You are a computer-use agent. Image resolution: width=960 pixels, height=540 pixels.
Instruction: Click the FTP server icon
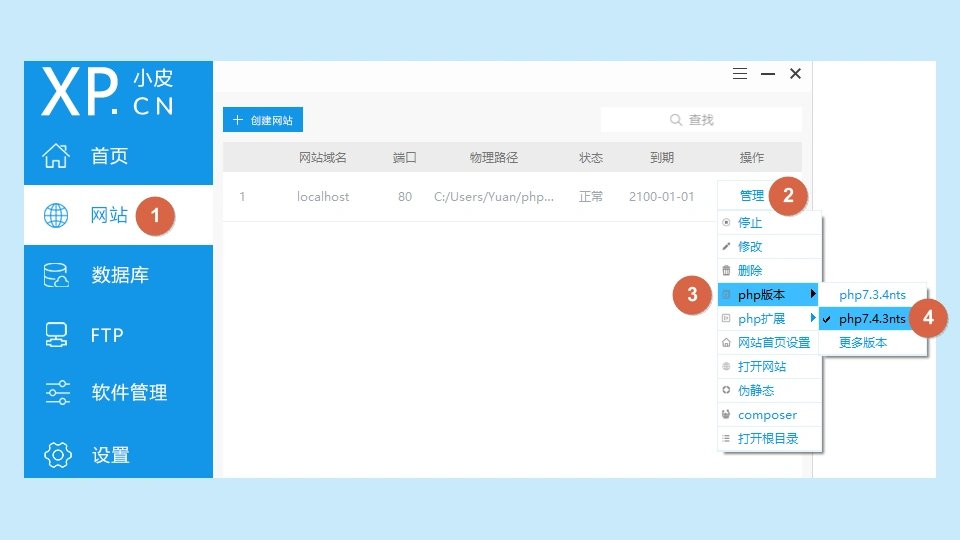tap(57, 335)
